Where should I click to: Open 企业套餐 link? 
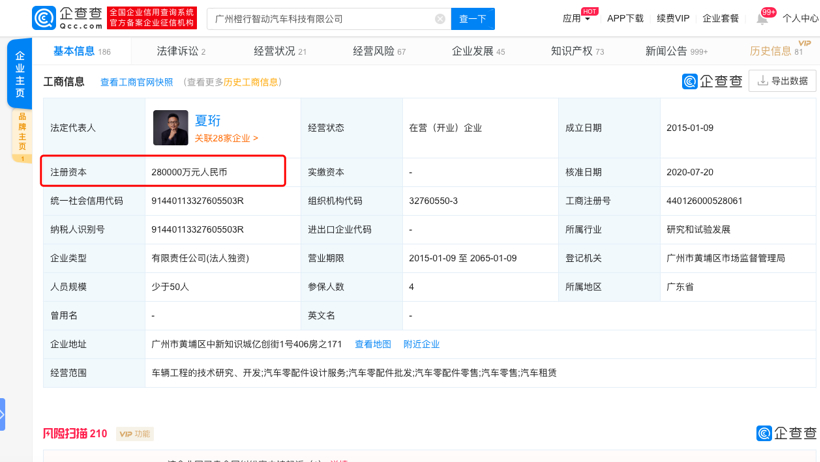click(x=720, y=18)
